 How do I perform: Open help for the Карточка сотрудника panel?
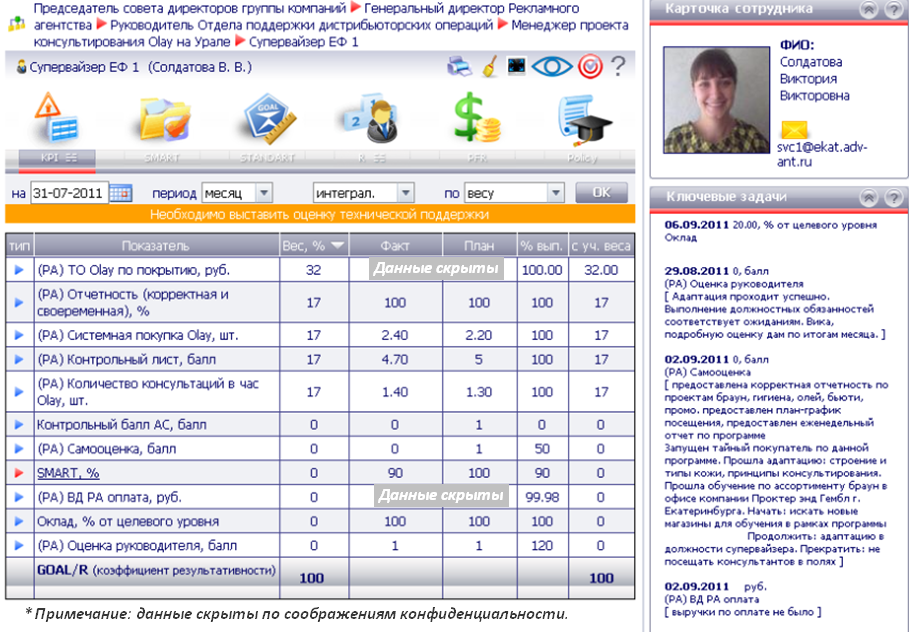(x=893, y=9)
